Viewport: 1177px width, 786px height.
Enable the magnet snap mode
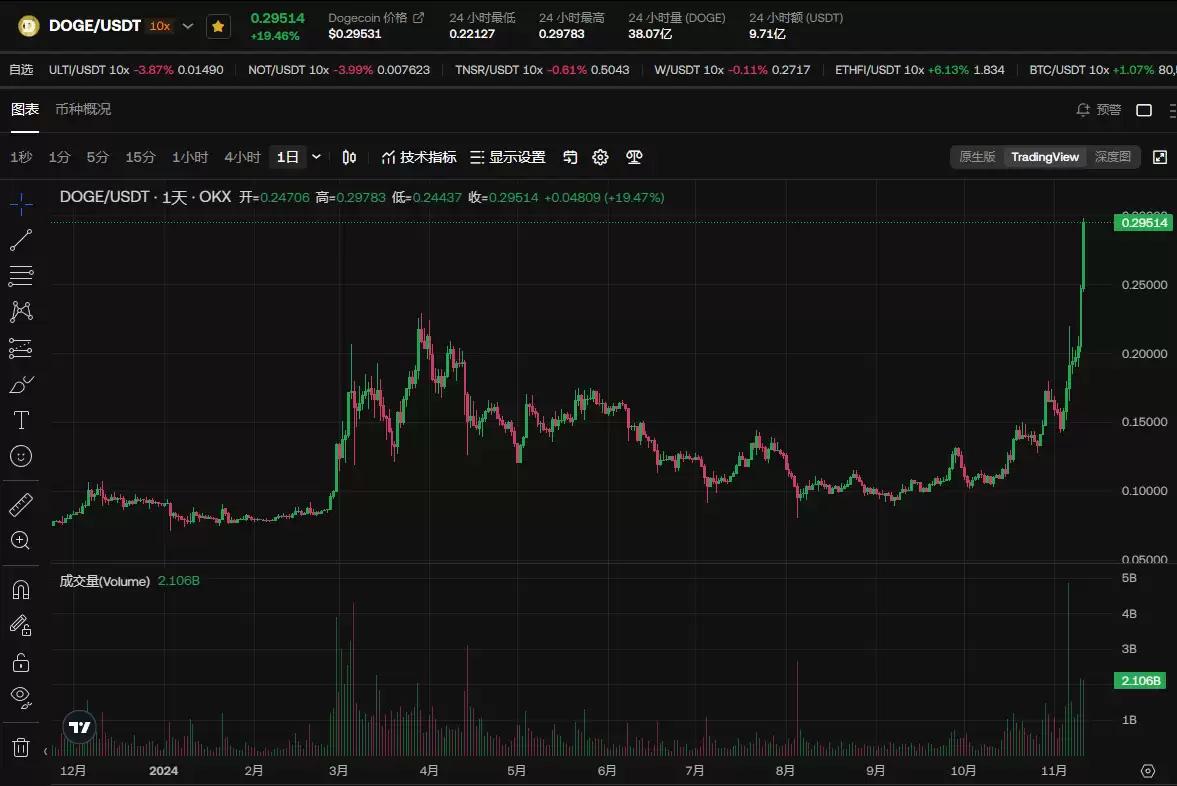tap(21, 590)
